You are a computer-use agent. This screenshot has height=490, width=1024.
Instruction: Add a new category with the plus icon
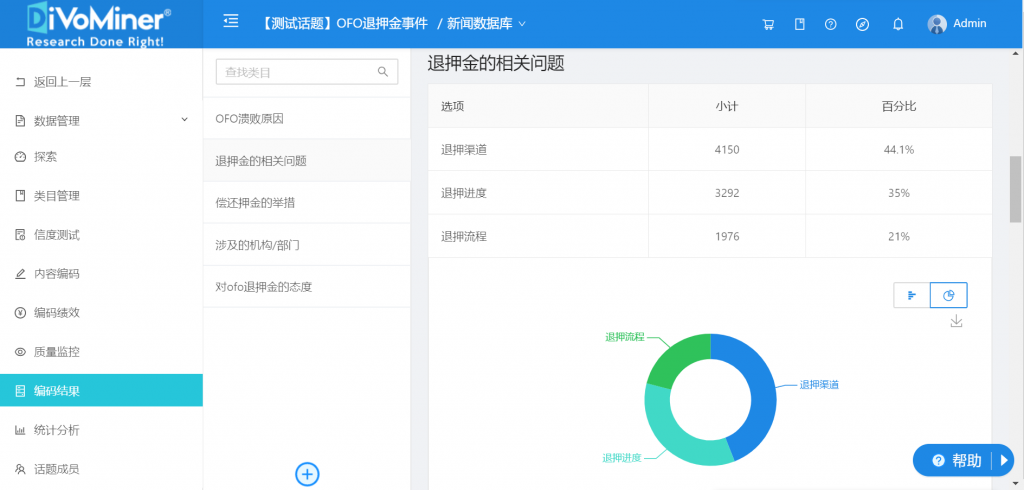tap(307, 474)
